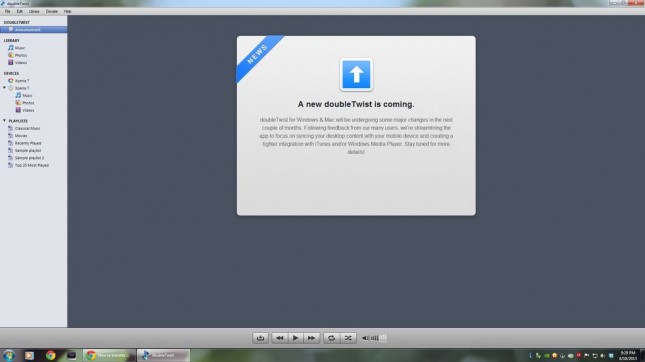Adjust the player volume bar slider
Screen dimensions: 645x362
379,338
